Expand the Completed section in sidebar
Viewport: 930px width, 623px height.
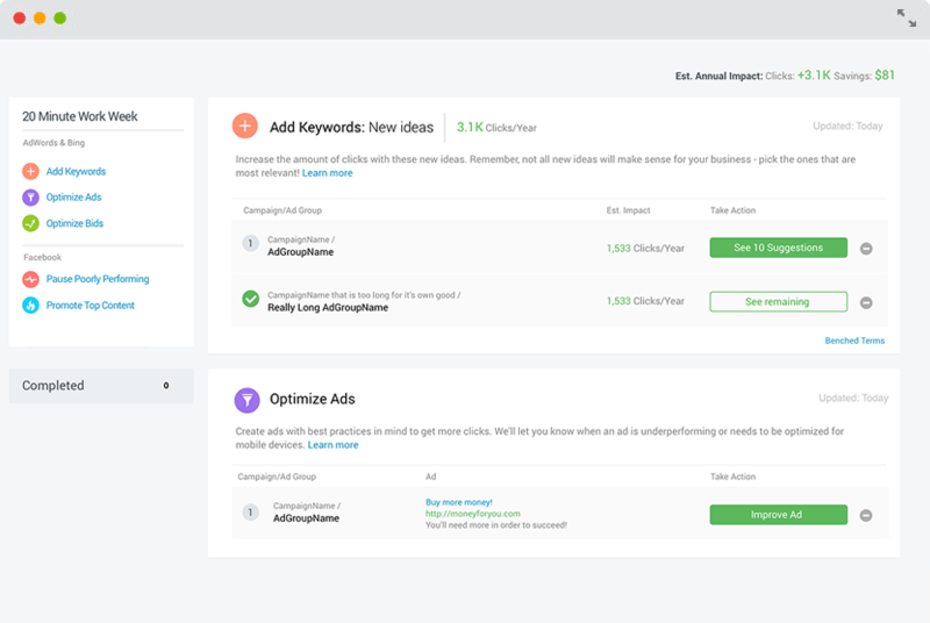(101, 386)
